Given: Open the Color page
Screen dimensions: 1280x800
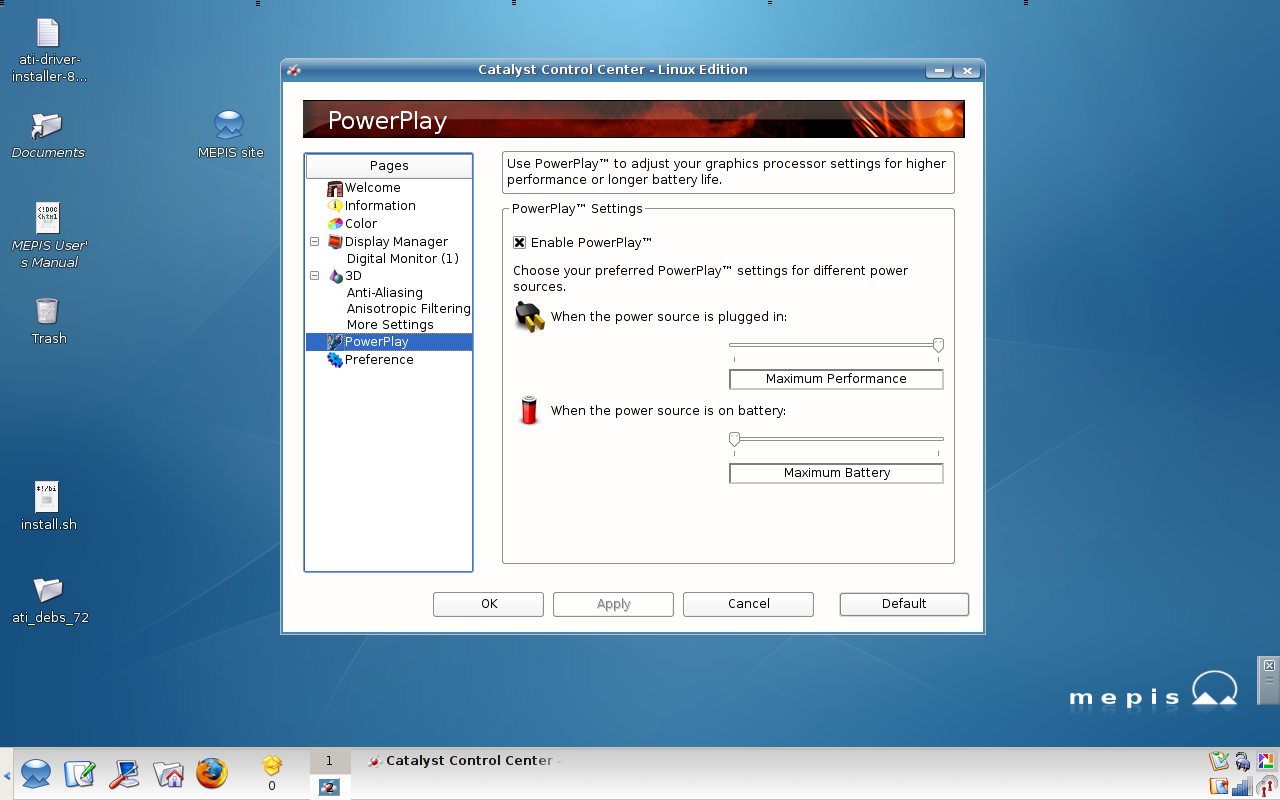Looking at the screenshot, I should pos(360,224).
